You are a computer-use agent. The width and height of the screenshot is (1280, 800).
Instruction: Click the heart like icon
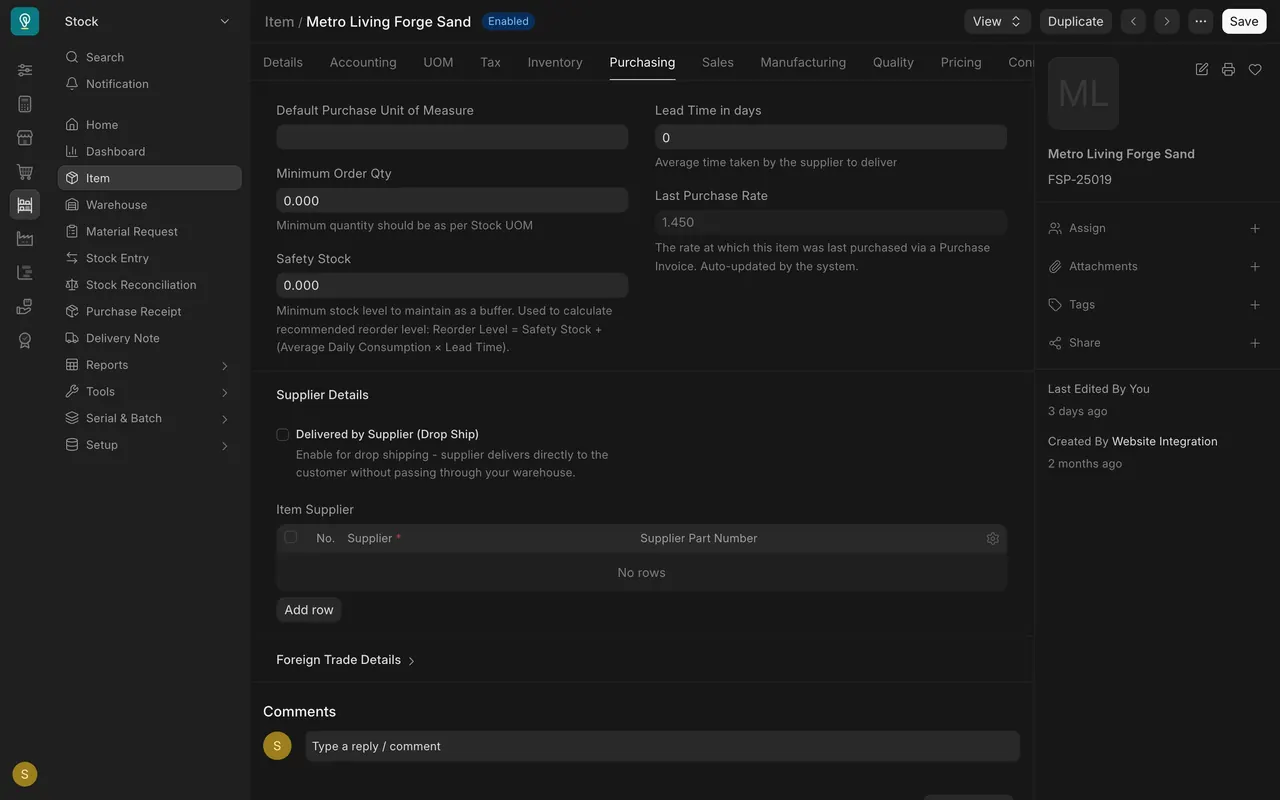point(1255,69)
